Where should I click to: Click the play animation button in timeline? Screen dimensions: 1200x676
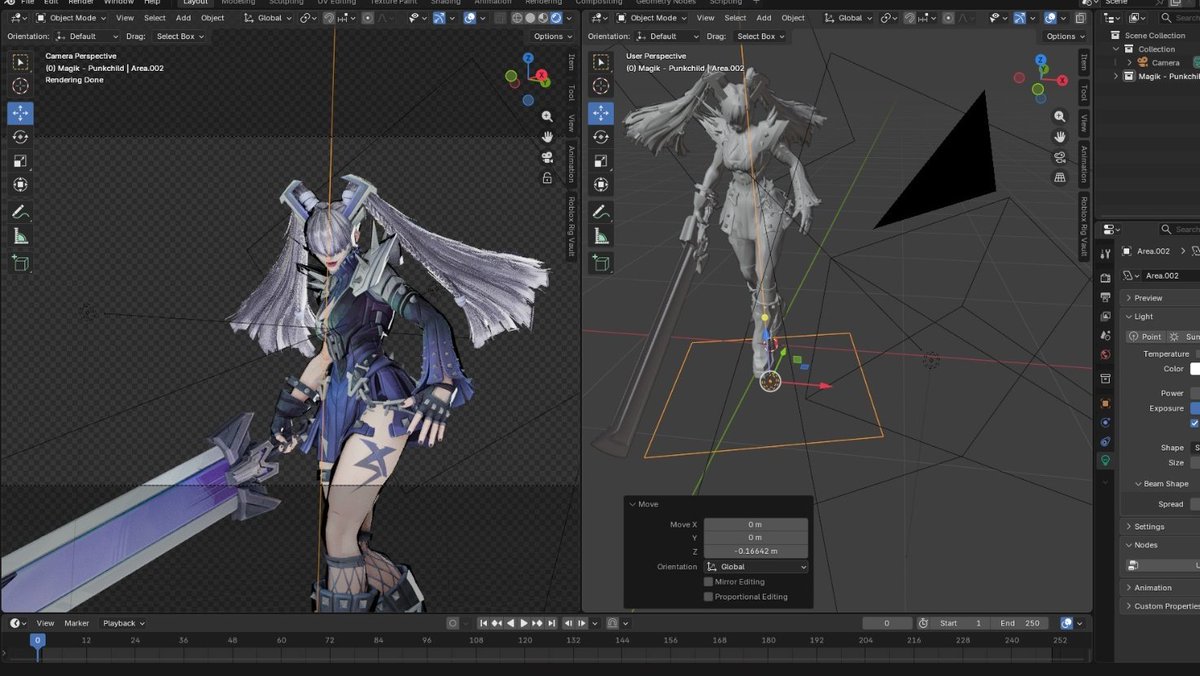[523, 623]
